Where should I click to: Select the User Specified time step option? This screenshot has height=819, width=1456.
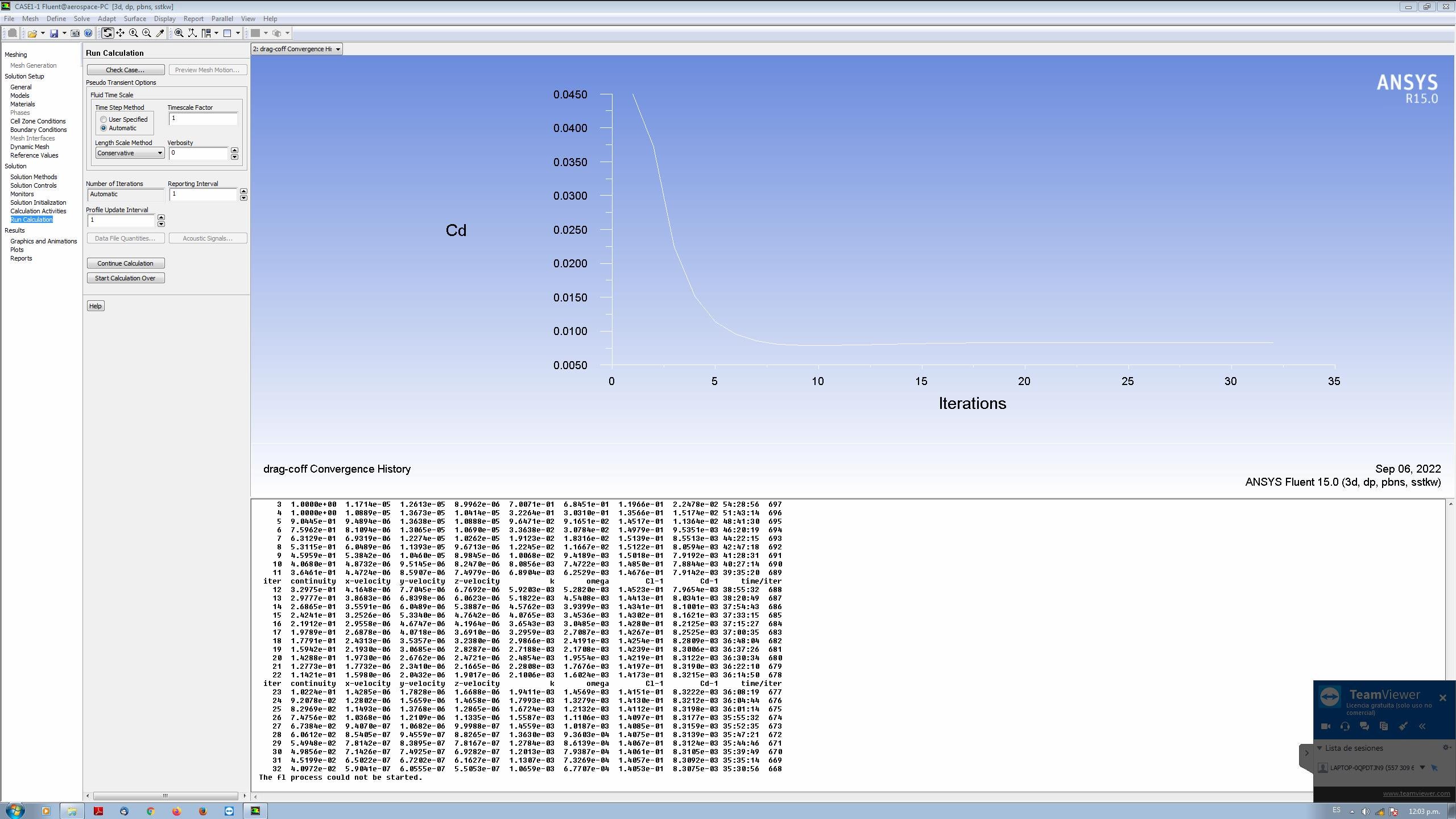pos(104,119)
